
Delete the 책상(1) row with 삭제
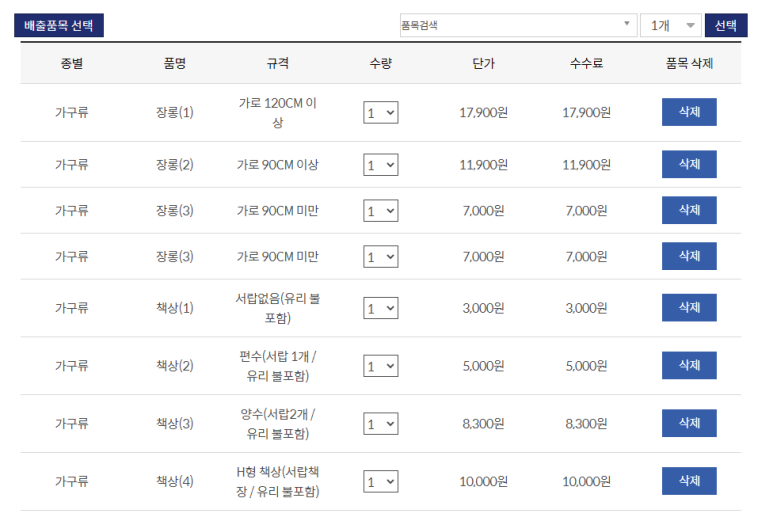(689, 308)
